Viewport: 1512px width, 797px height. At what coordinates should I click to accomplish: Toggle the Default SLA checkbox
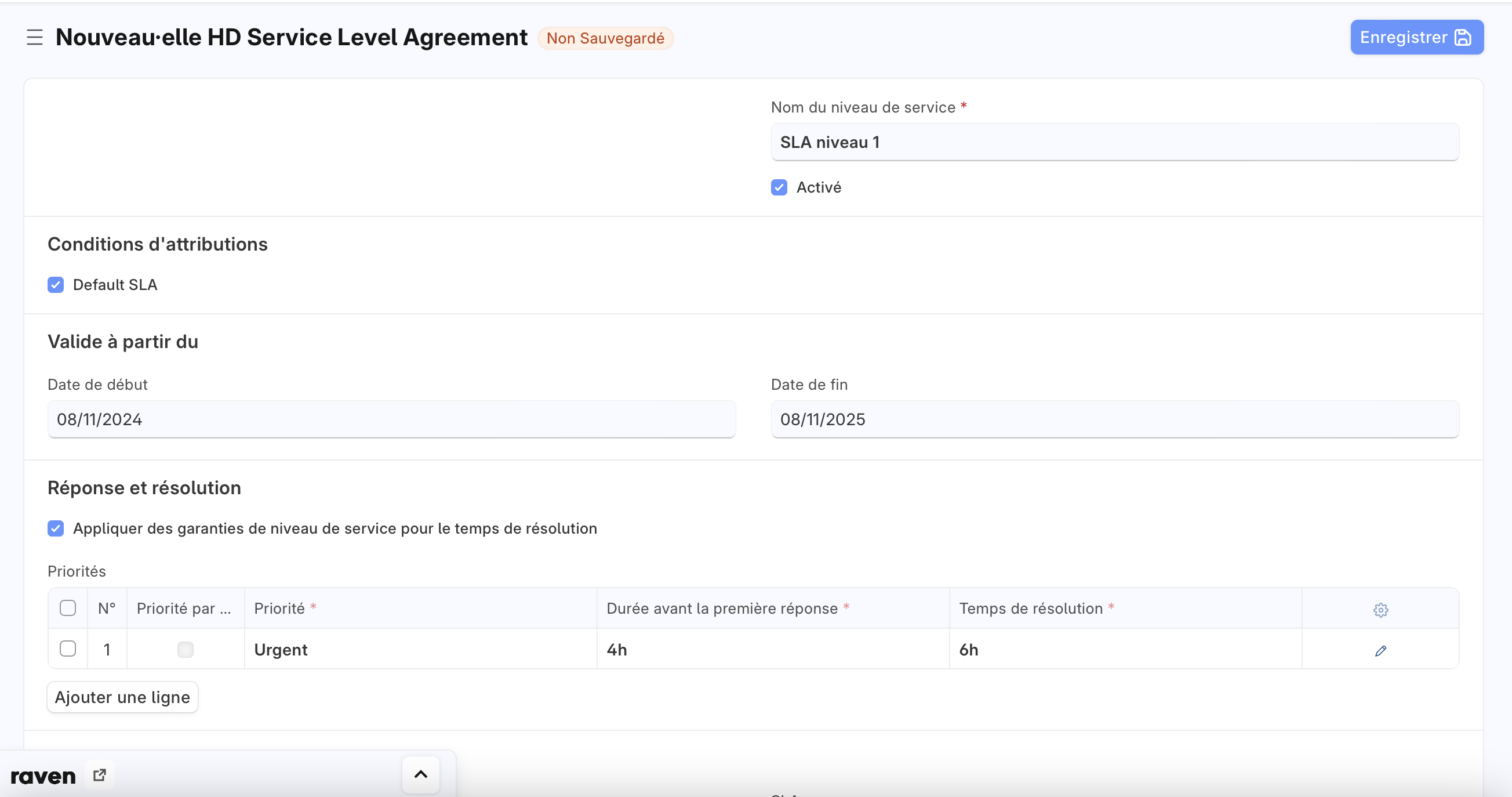[56, 285]
